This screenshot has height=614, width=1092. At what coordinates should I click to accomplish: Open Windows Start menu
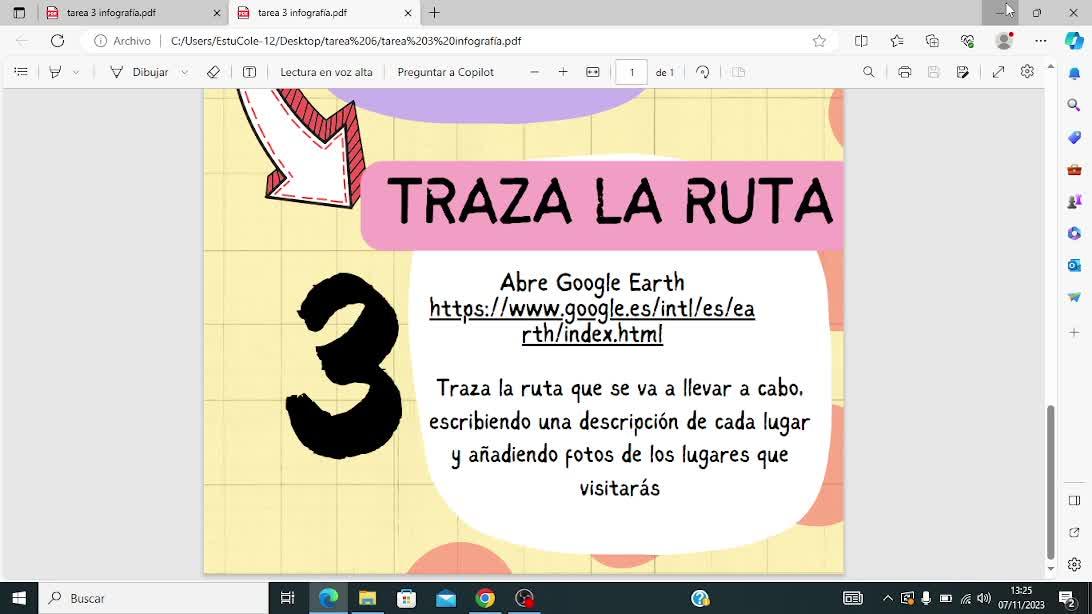tap(19, 598)
